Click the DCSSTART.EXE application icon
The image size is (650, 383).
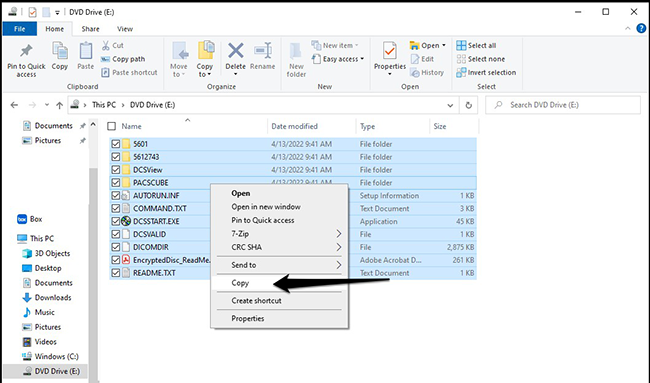pos(126,221)
